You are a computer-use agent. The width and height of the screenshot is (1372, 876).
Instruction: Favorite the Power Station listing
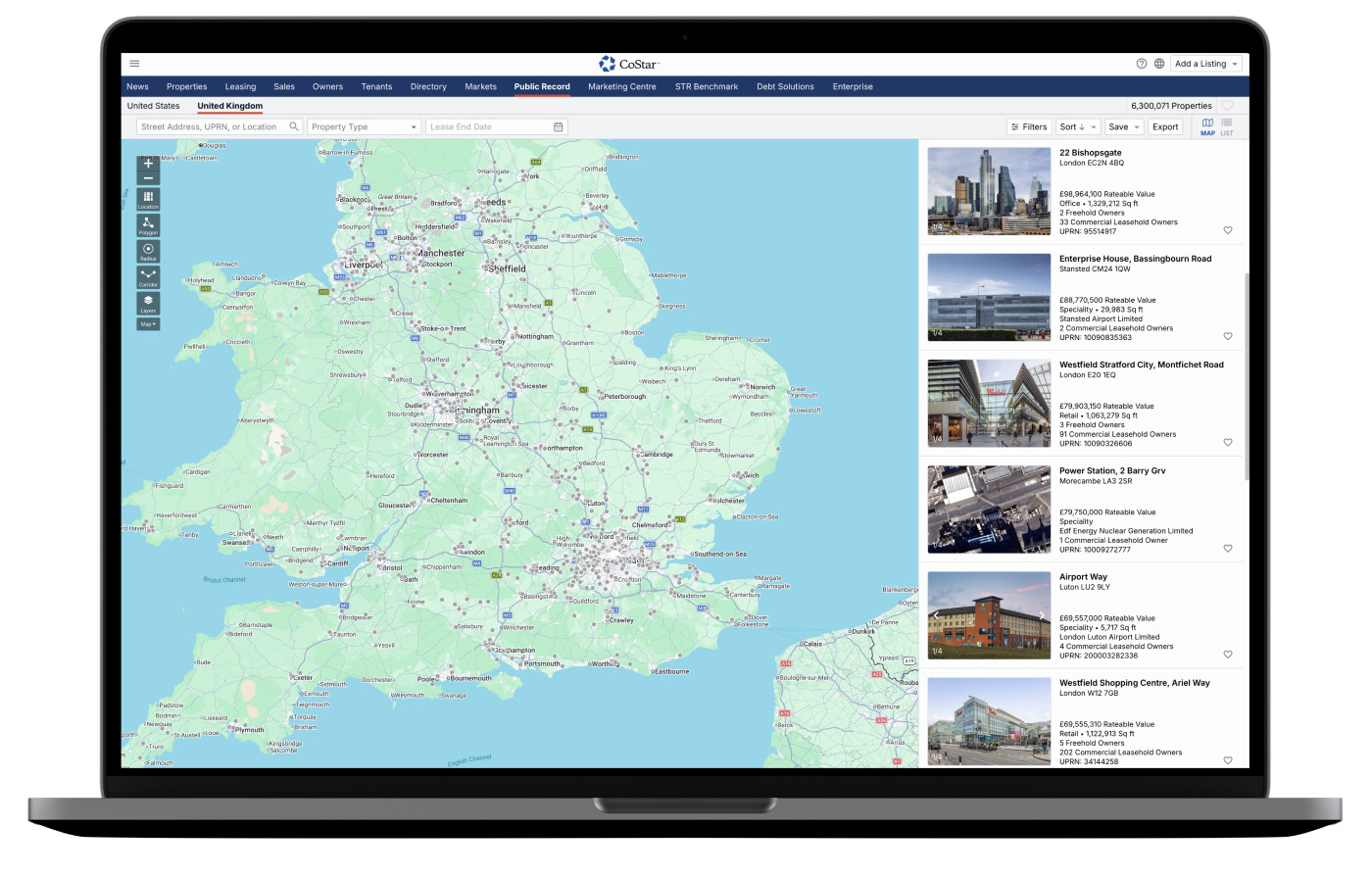tap(1228, 548)
